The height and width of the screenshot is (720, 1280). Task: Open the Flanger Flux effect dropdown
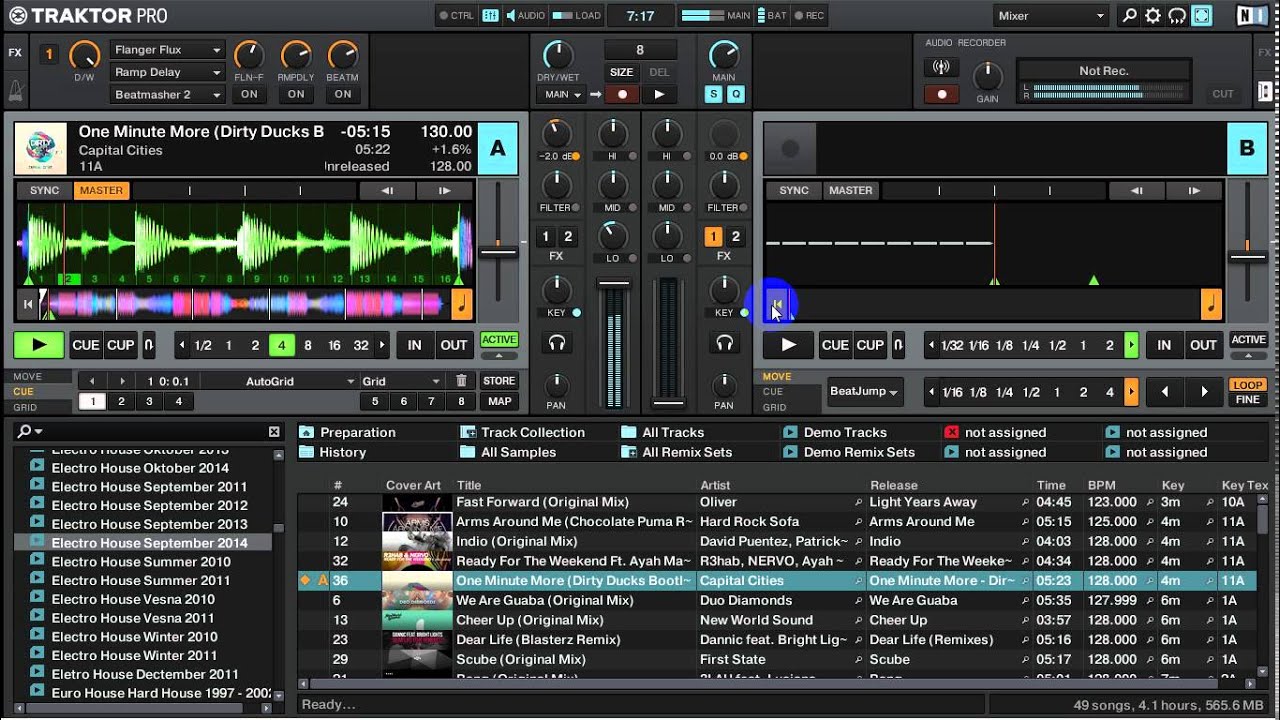167,50
